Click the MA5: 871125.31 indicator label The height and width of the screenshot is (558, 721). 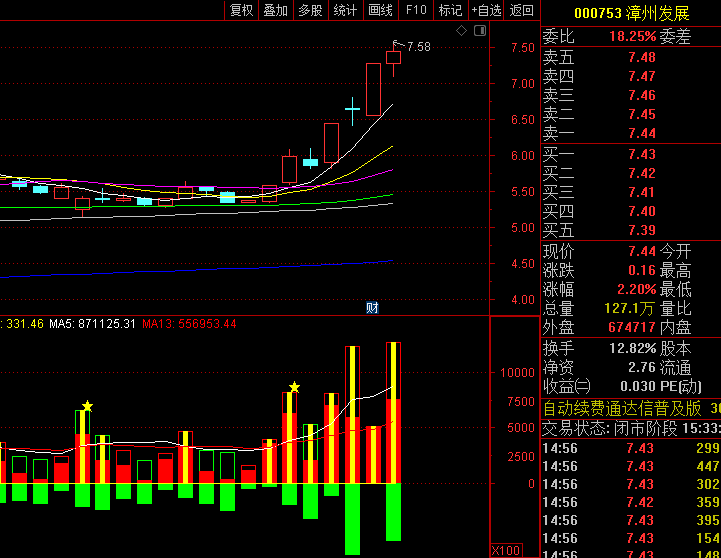[92, 324]
